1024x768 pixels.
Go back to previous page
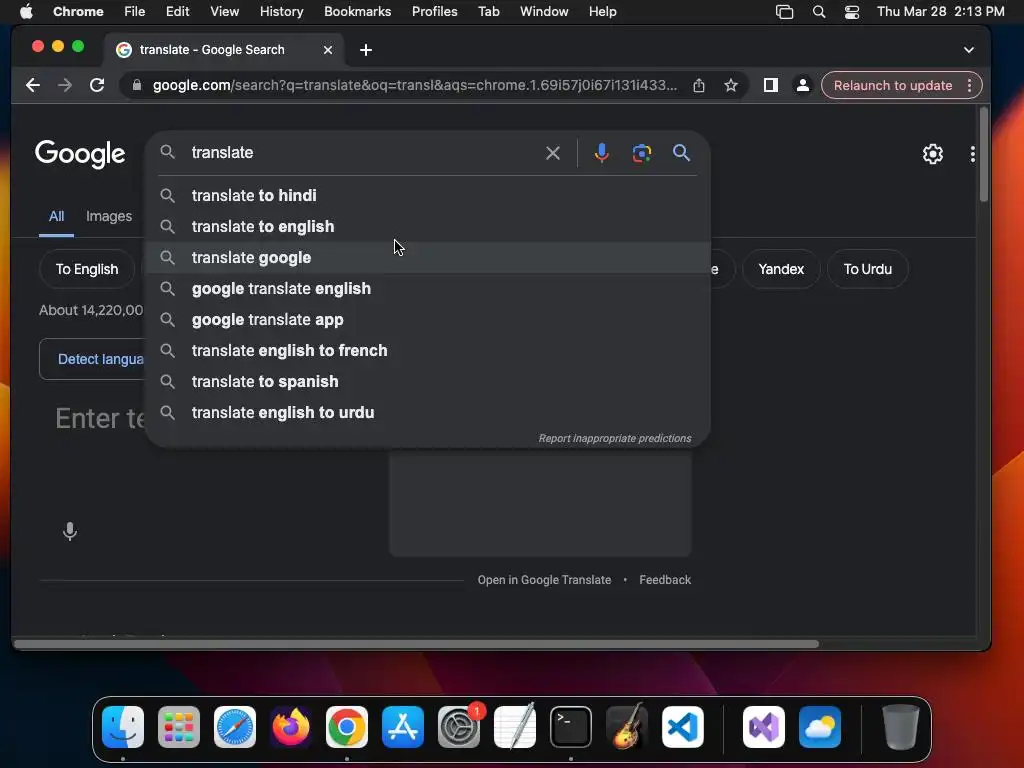(x=33, y=85)
